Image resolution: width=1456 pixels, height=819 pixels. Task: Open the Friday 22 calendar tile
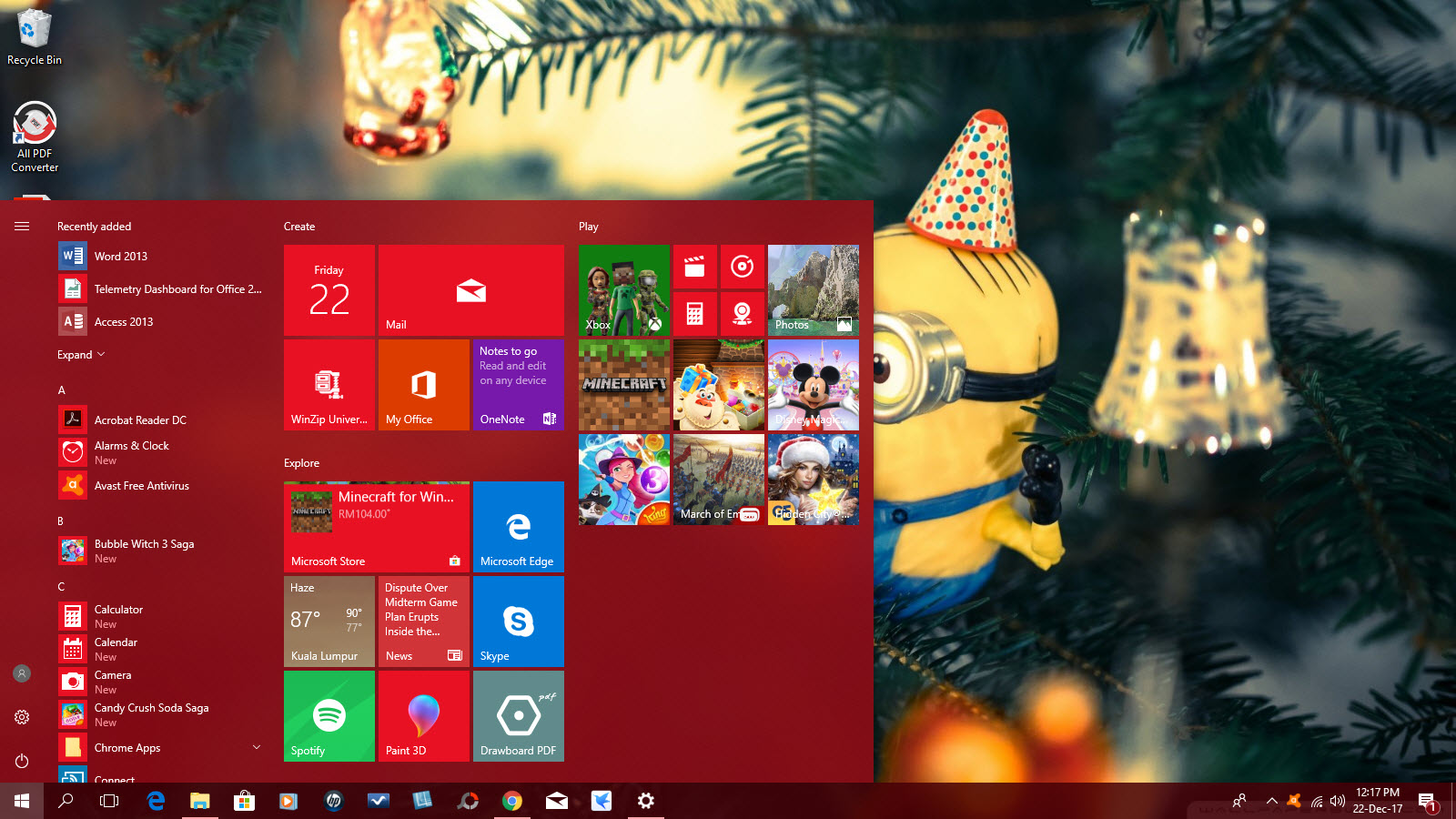329,290
